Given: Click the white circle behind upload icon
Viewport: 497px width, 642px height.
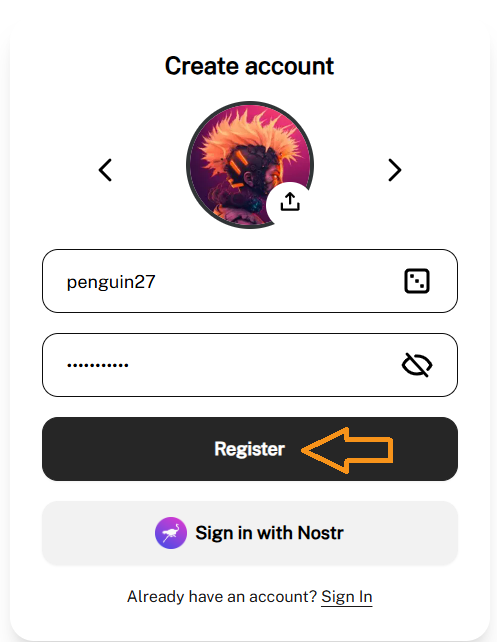Looking at the screenshot, I should [290, 202].
